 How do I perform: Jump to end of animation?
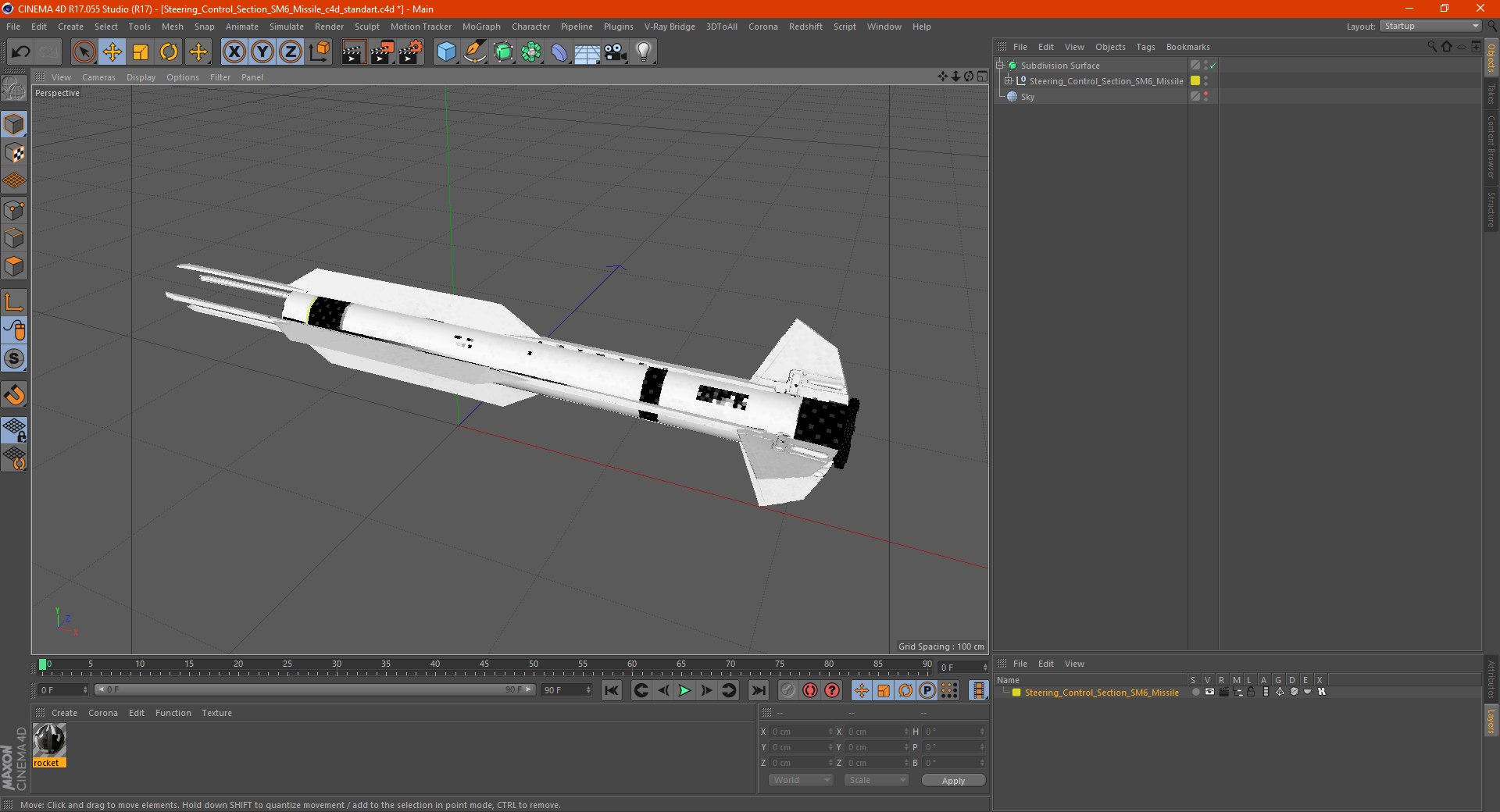click(x=758, y=690)
